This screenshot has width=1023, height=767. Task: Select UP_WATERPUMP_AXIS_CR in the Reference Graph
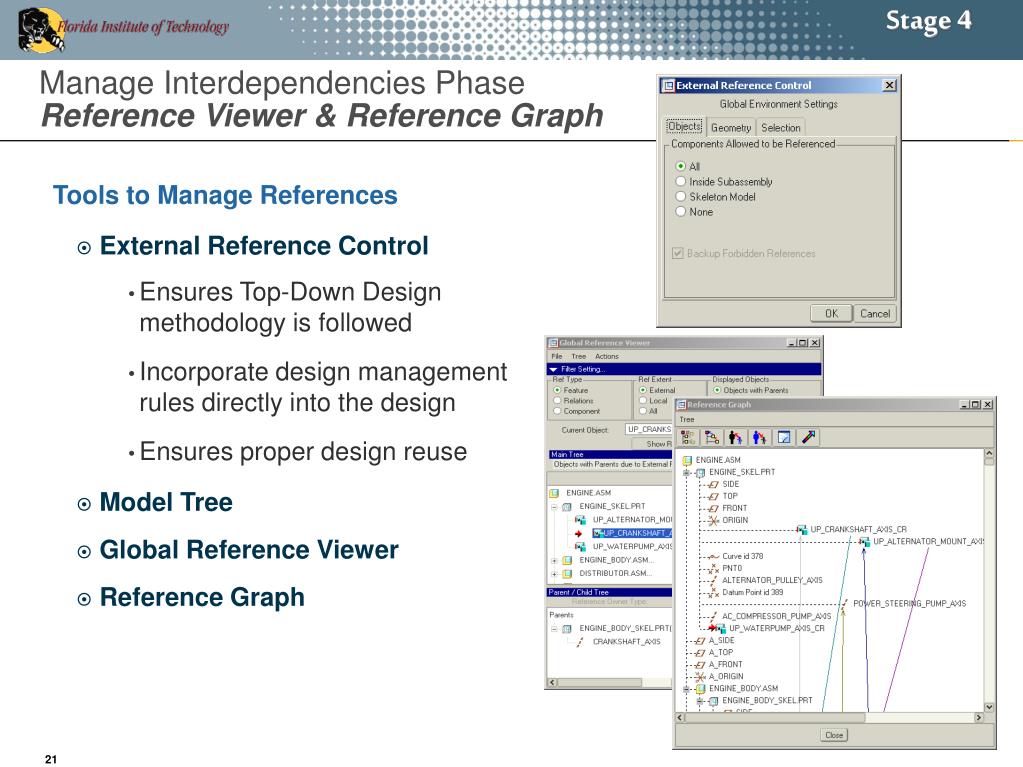click(776, 628)
